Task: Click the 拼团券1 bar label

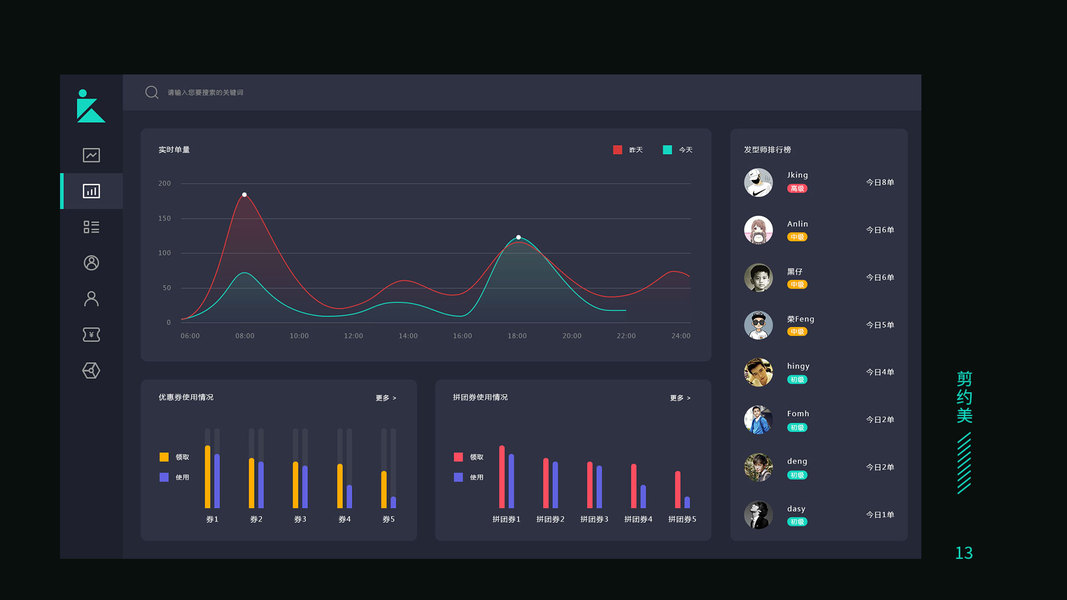Action: 506,519
